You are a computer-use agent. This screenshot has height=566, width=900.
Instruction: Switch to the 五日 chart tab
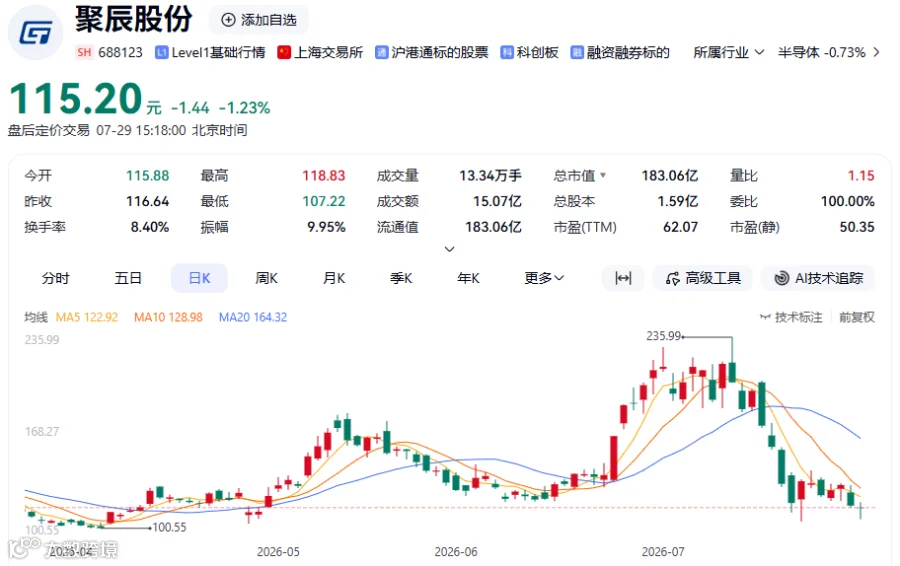coord(128,278)
